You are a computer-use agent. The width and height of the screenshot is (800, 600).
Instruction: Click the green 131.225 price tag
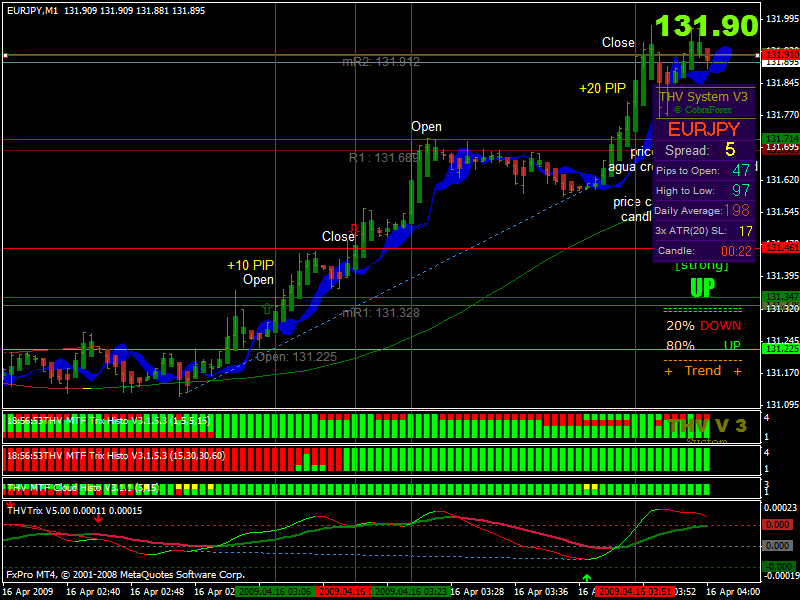click(x=781, y=349)
